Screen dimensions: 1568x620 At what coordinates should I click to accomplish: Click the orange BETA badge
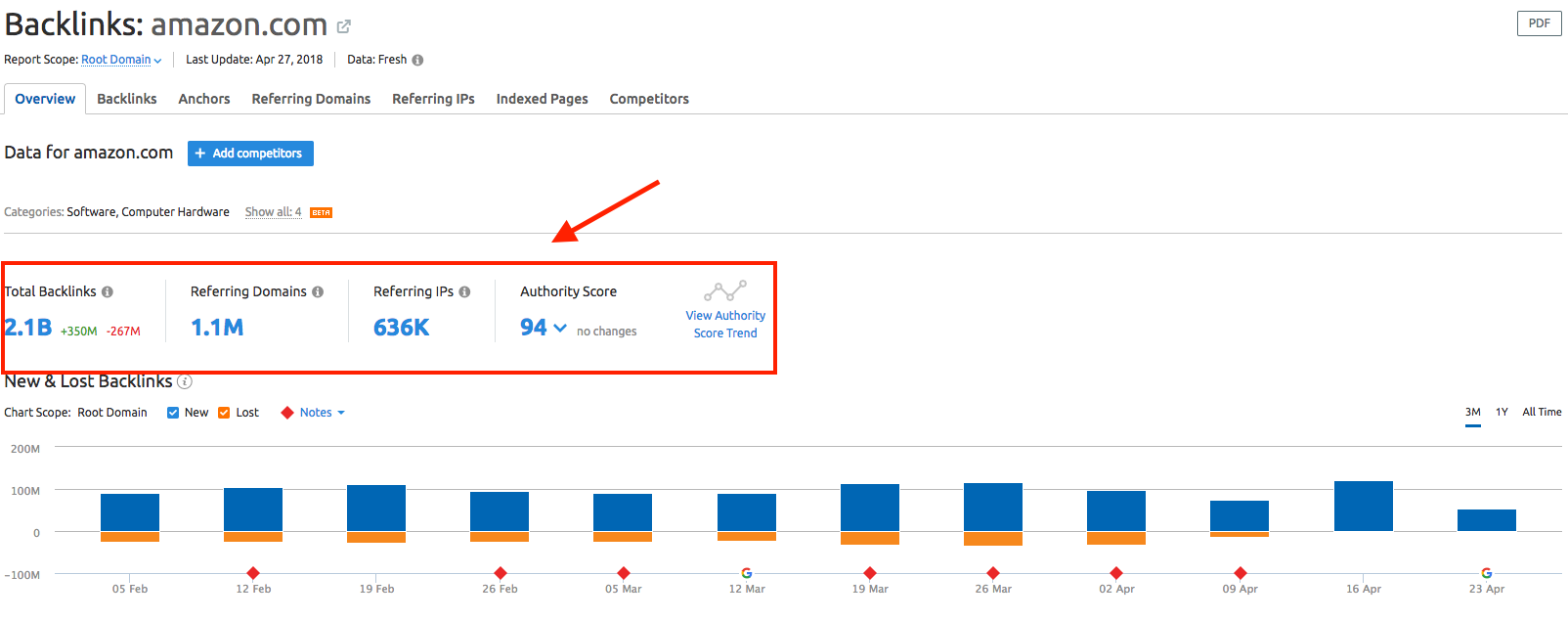(x=322, y=212)
